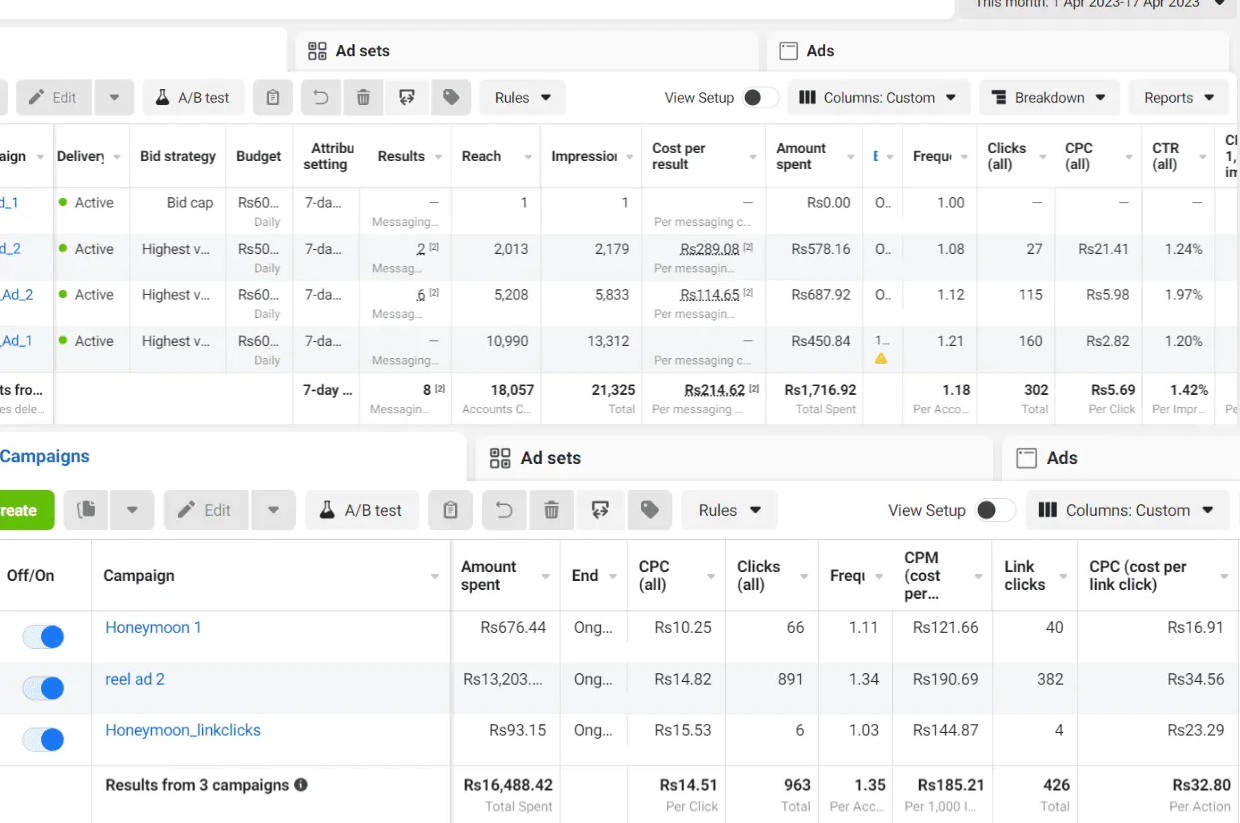This screenshot has width=1240, height=823.
Task: Click the trash delete icon in upper toolbar with Breakdown
Action: [363, 98]
